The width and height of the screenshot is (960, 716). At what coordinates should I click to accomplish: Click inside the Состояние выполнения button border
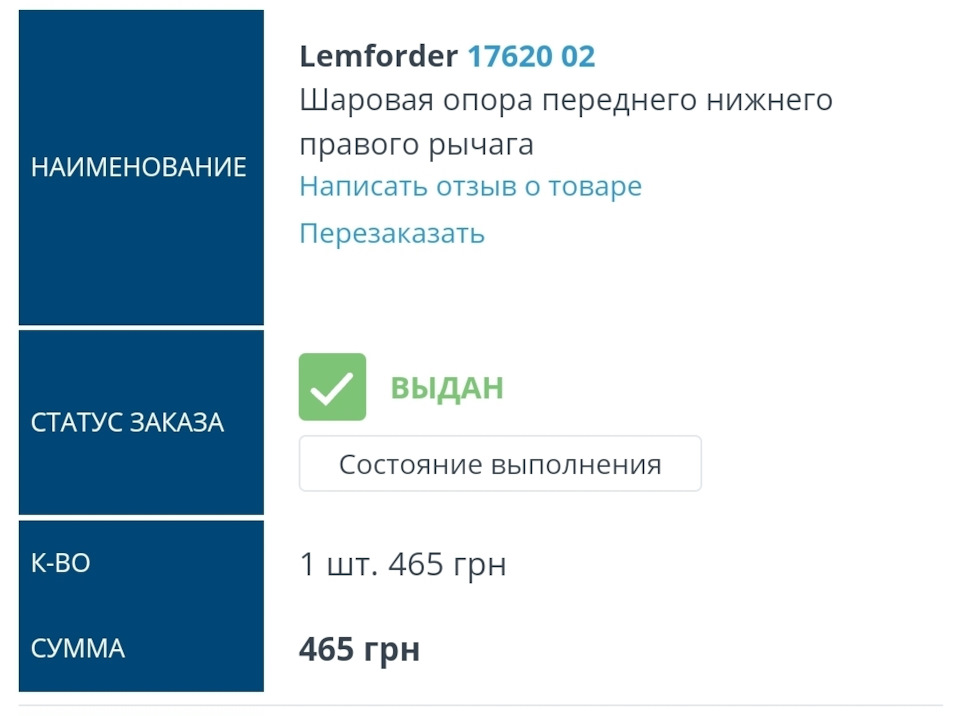(500, 463)
